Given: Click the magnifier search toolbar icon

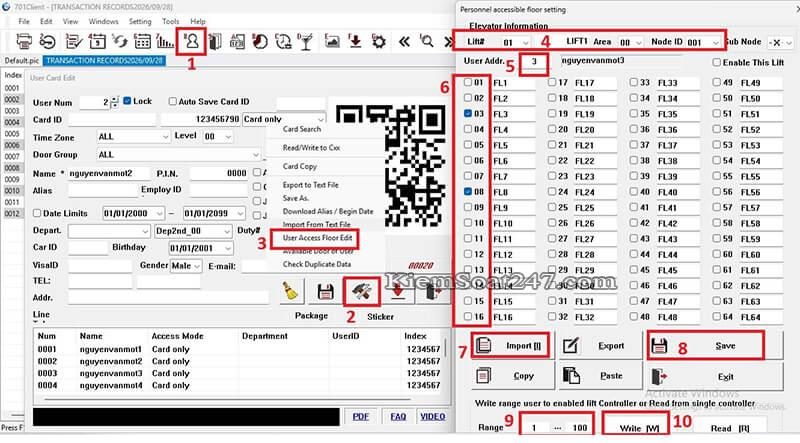Looking at the screenshot, I should tap(427, 41).
